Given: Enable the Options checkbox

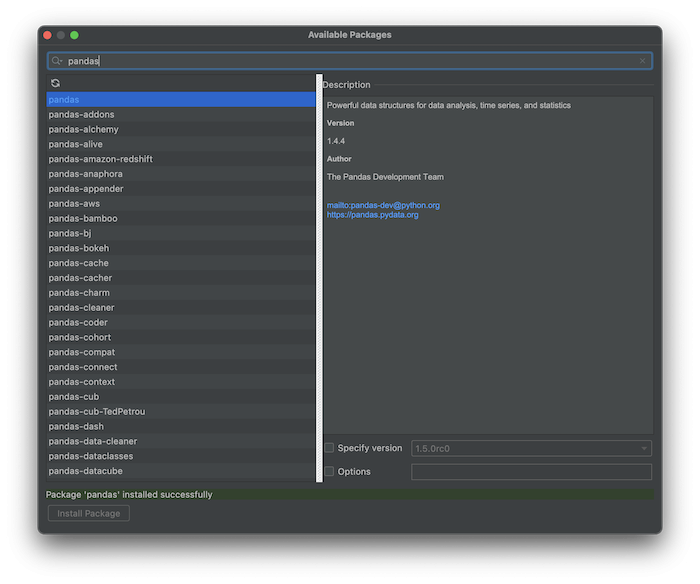Looking at the screenshot, I should (x=329, y=471).
